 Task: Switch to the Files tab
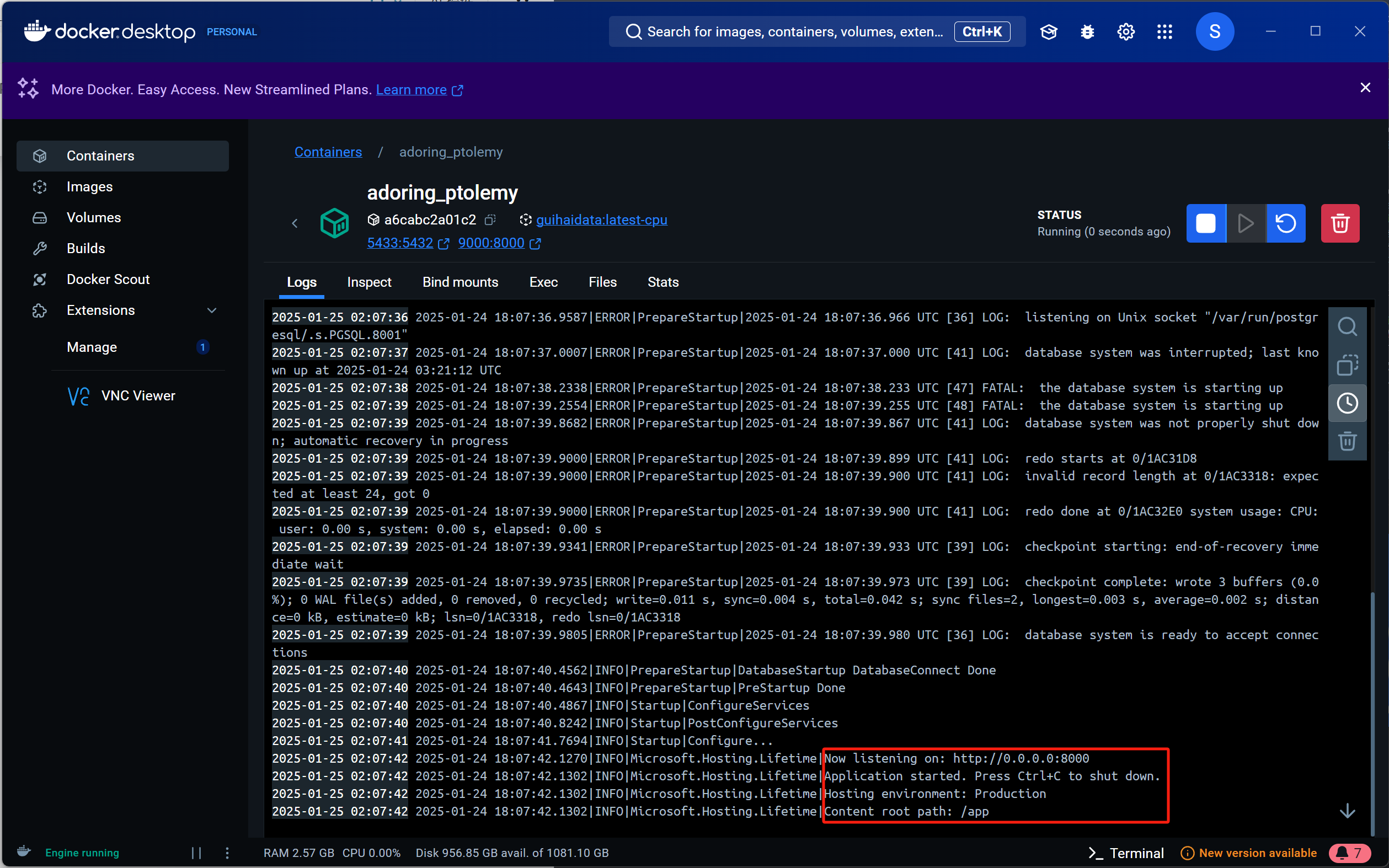[x=602, y=282]
